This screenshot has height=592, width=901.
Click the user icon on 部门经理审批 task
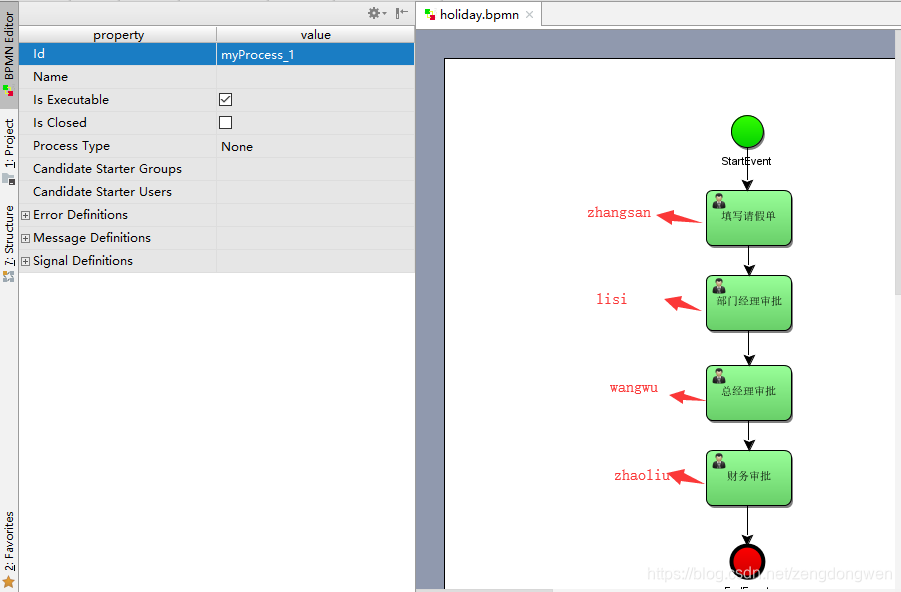719,286
